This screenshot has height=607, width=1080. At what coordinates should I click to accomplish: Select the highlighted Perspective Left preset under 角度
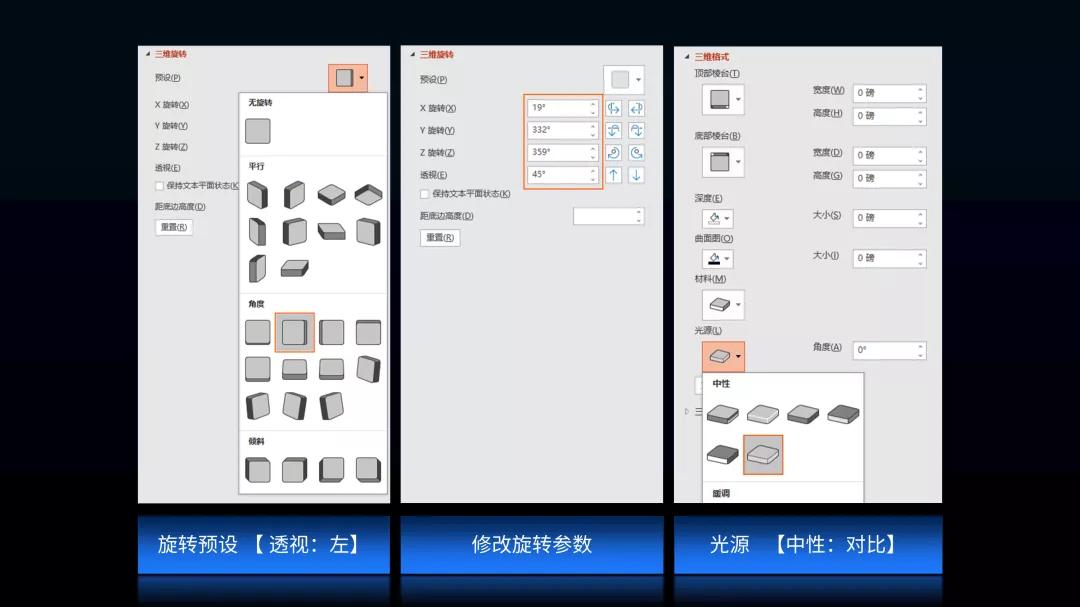point(295,332)
